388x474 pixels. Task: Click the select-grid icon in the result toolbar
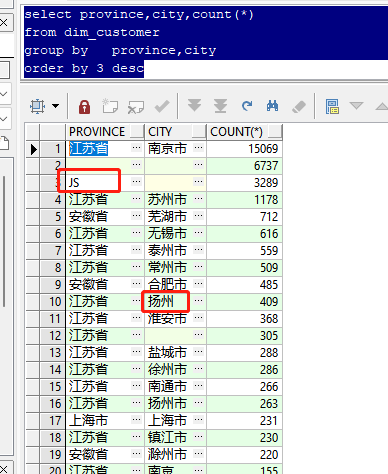tap(37, 106)
